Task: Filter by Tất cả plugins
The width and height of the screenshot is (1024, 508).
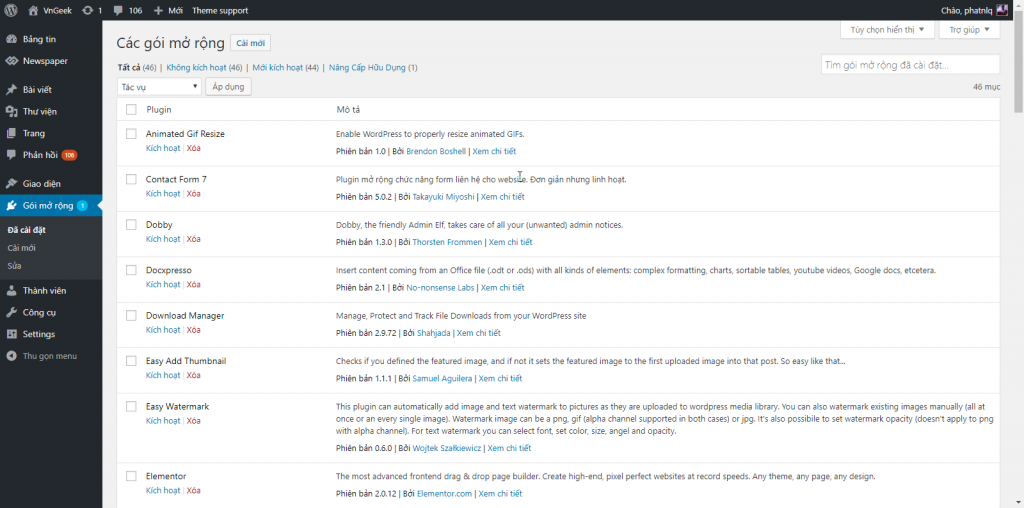Action: pos(129,67)
